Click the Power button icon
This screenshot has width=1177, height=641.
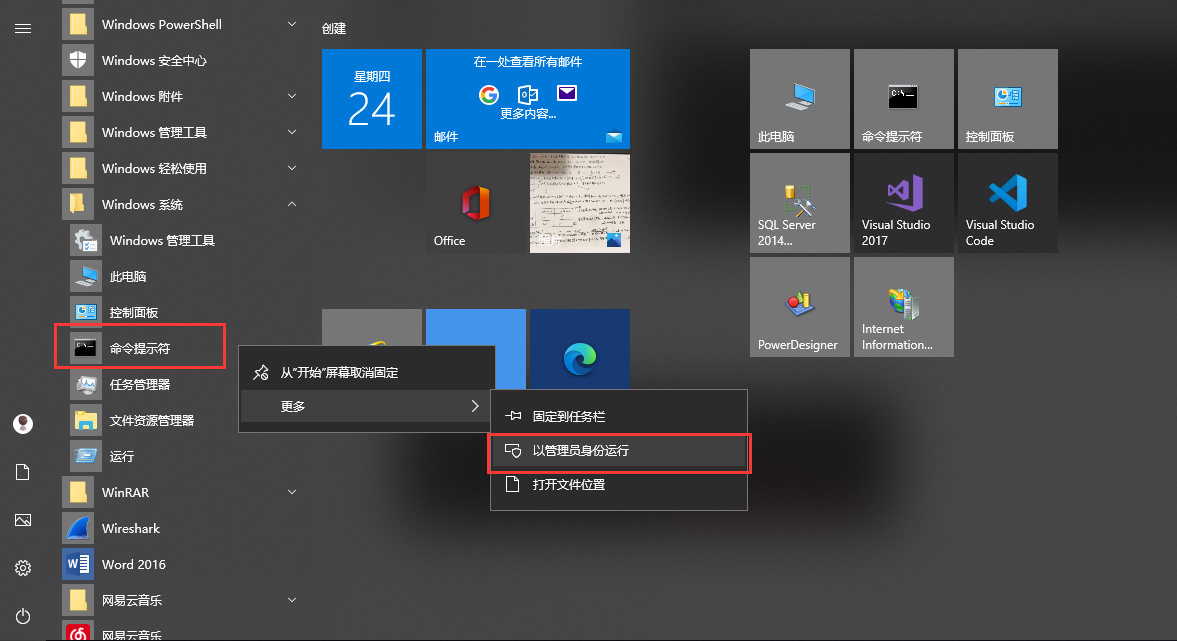pos(23,616)
